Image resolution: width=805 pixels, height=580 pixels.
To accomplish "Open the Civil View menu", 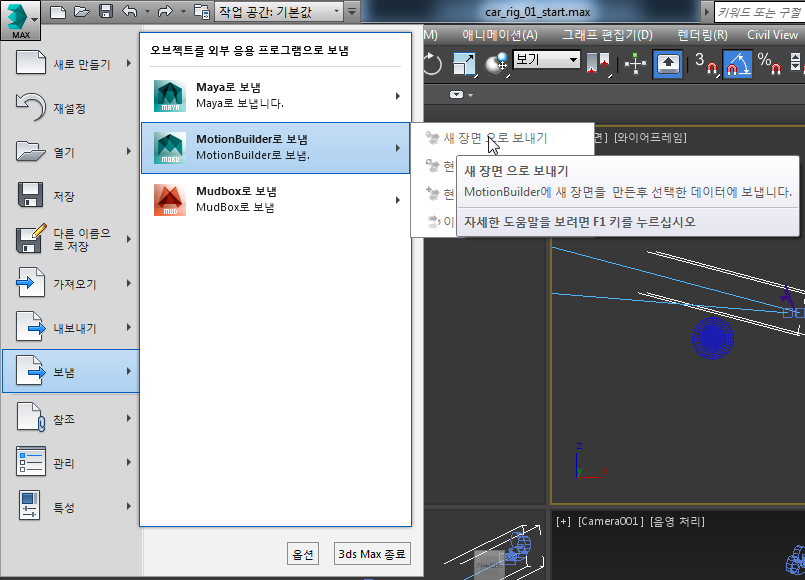I will point(772,35).
